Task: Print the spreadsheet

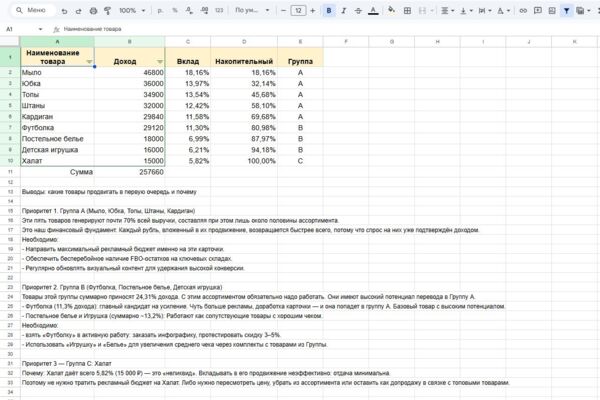Action: point(93,11)
